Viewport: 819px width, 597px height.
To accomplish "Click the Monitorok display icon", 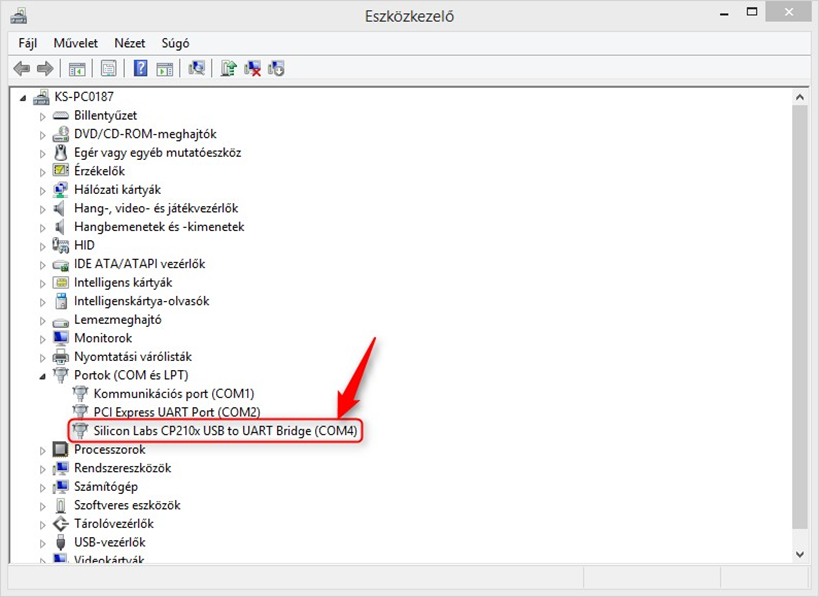I will tap(61, 338).
